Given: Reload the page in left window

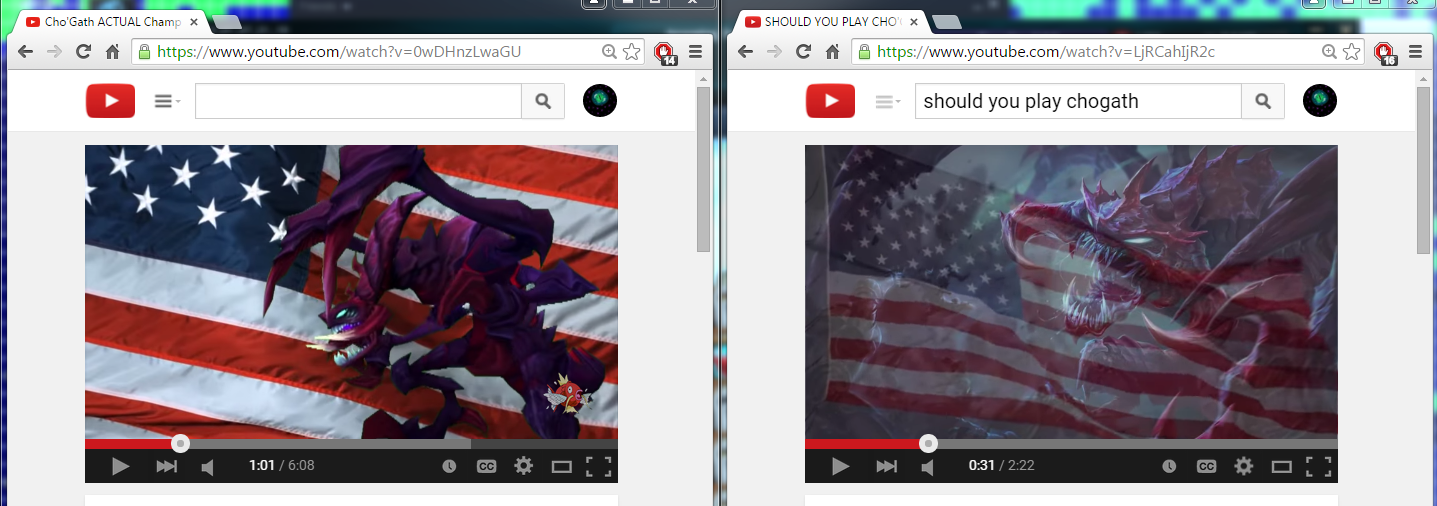Looking at the screenshot, I should [x=83, y=52].
